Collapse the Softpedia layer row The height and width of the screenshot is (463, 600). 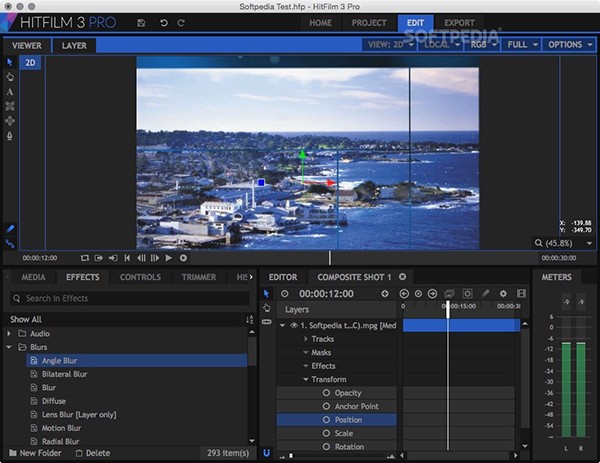click(282, 326)
